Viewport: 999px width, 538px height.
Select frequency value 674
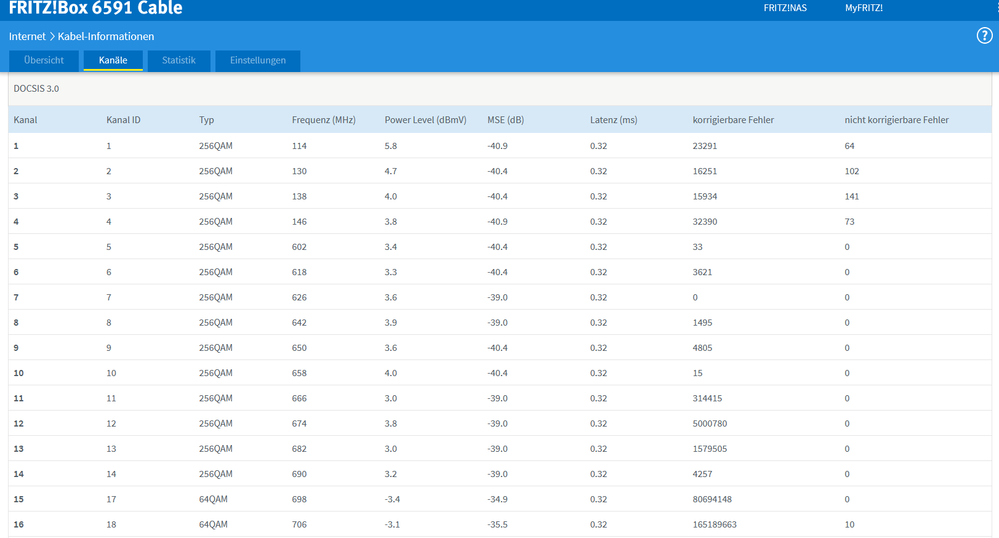pyautogui.click(x=299, y=424)
